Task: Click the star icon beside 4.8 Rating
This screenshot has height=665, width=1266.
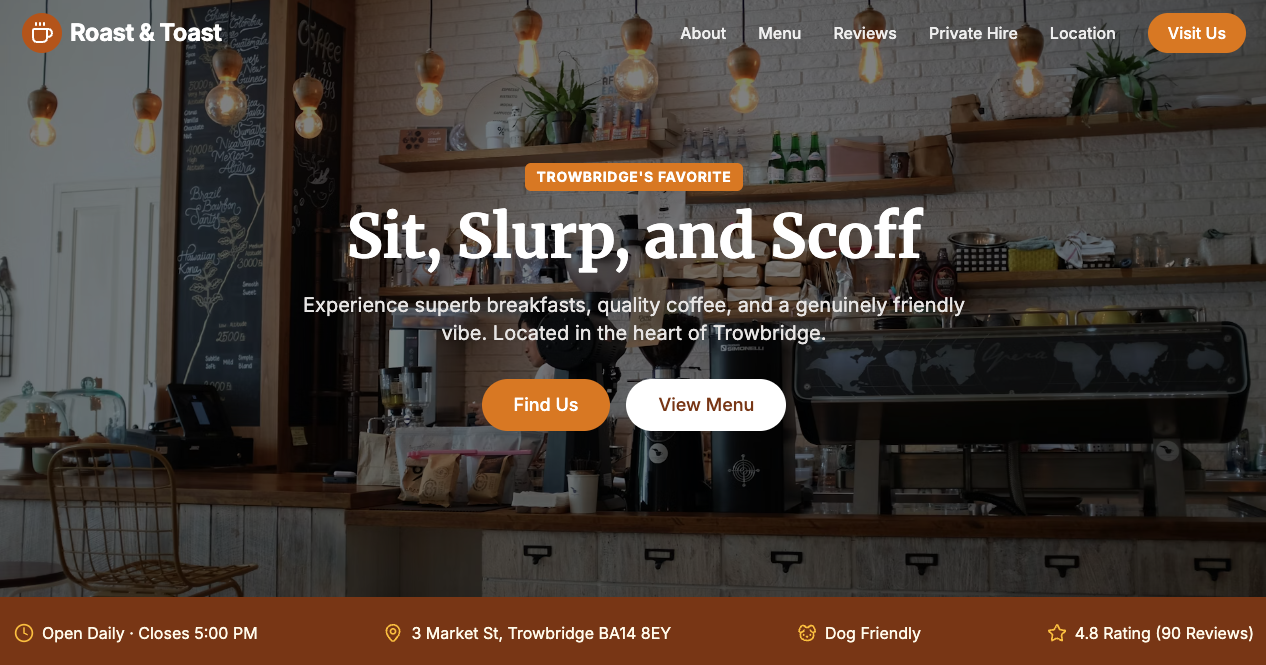Action: pos(1057,633)
